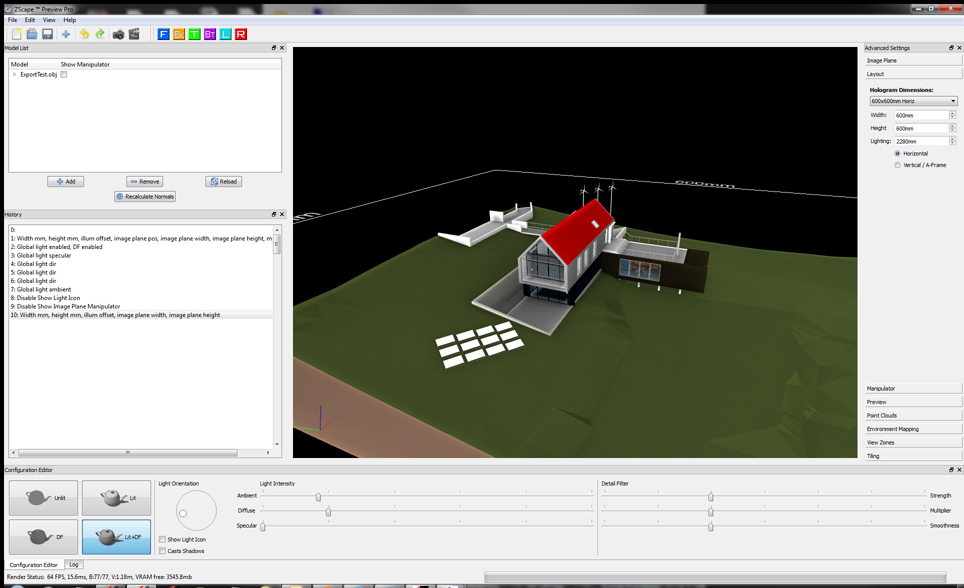Switch to the Log tab
This screenshot has width=964, height=588.
pos(74,565)
